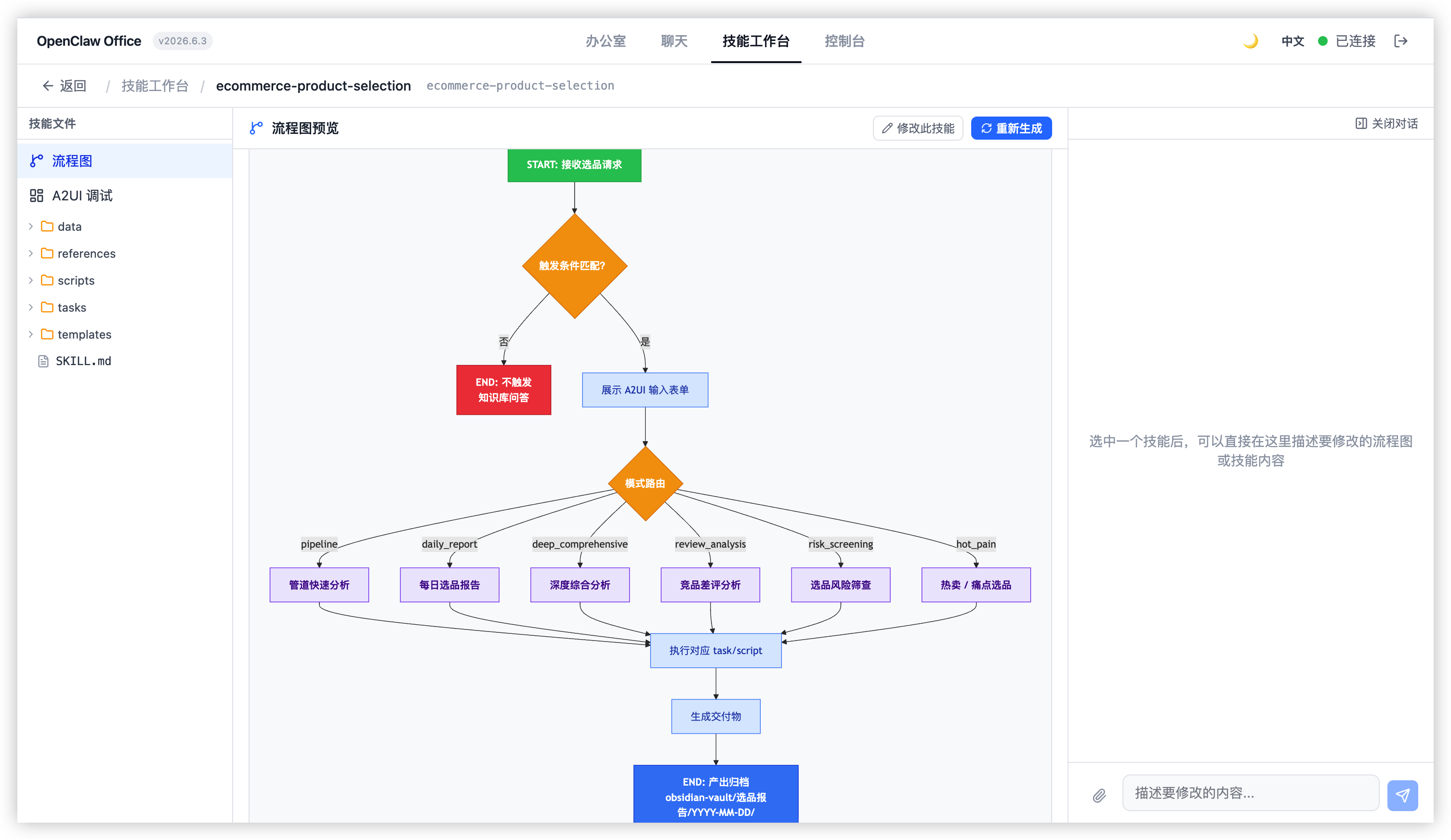Screen dimensions: 1451x840
Task: Focus the 描述要修改的内容 input field
Action: coord(1251,793)
